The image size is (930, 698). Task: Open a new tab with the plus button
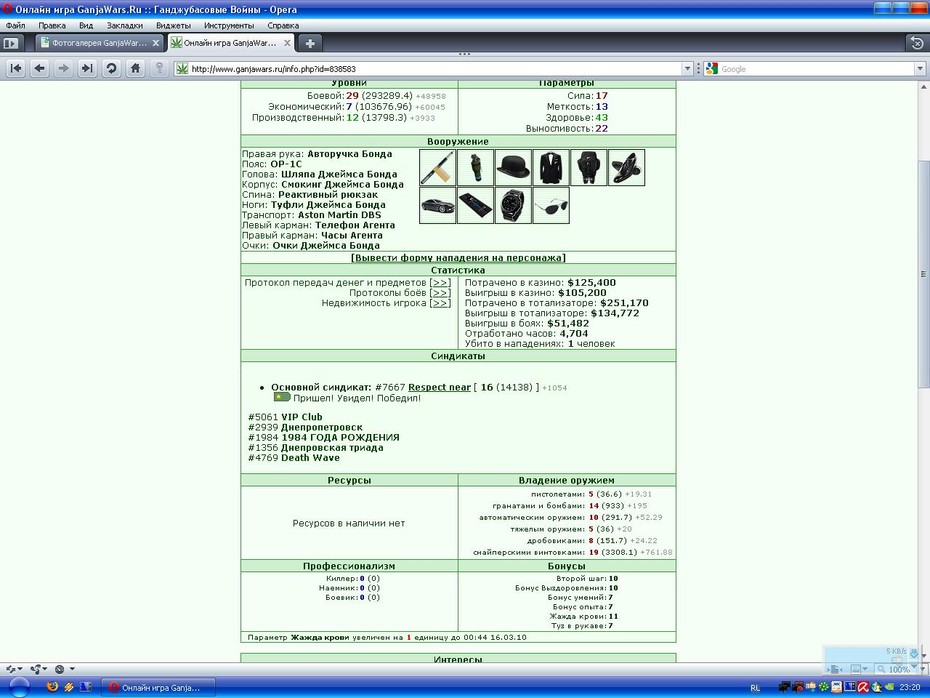(x=310, y=43)
